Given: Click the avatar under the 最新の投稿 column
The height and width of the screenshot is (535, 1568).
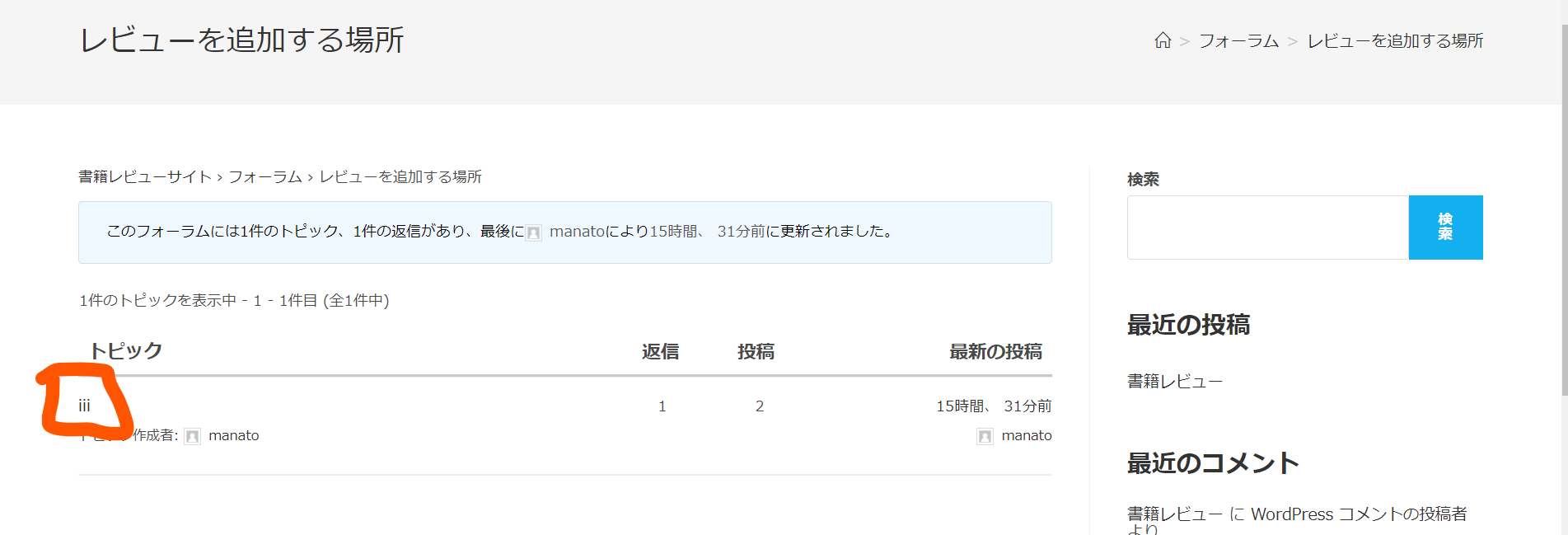Looking at the screenshot, I should click(985, 436).
